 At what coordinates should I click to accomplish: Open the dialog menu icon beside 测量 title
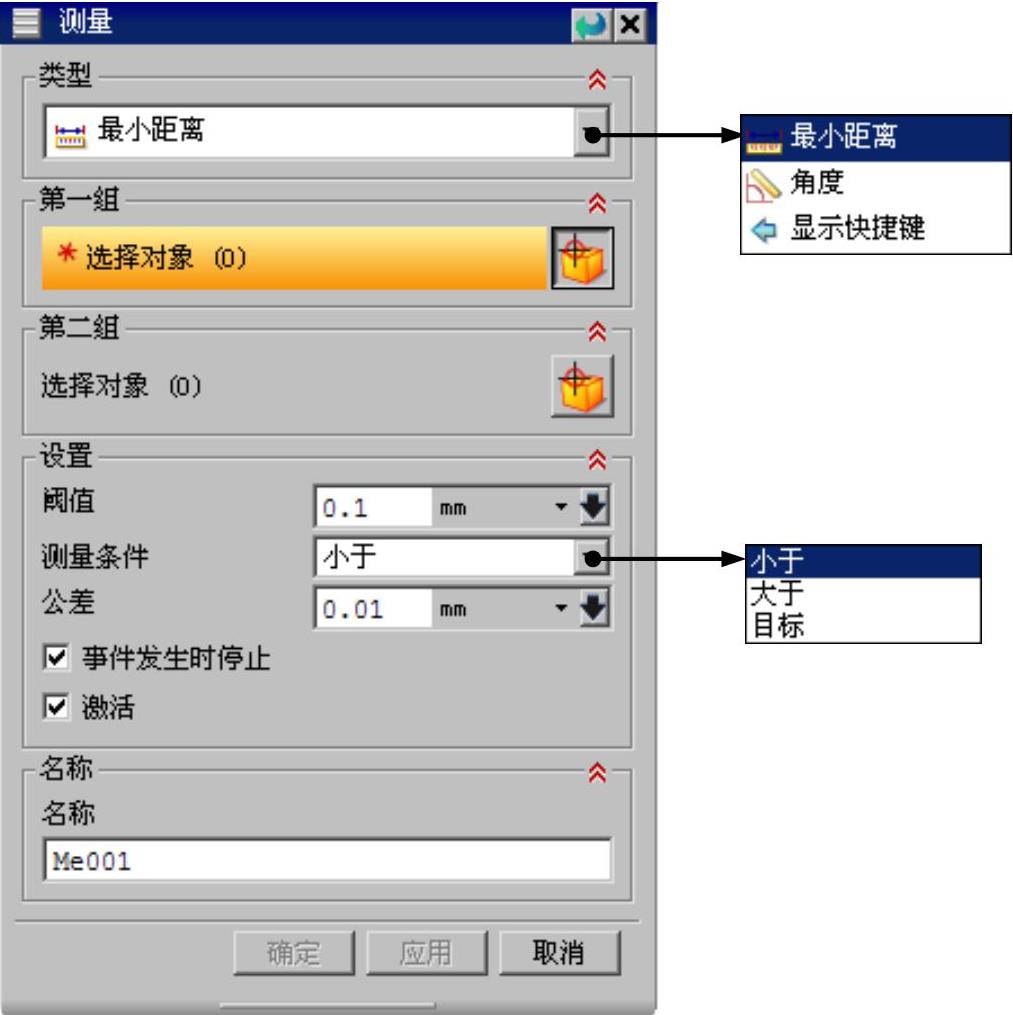tap(26, 23)
